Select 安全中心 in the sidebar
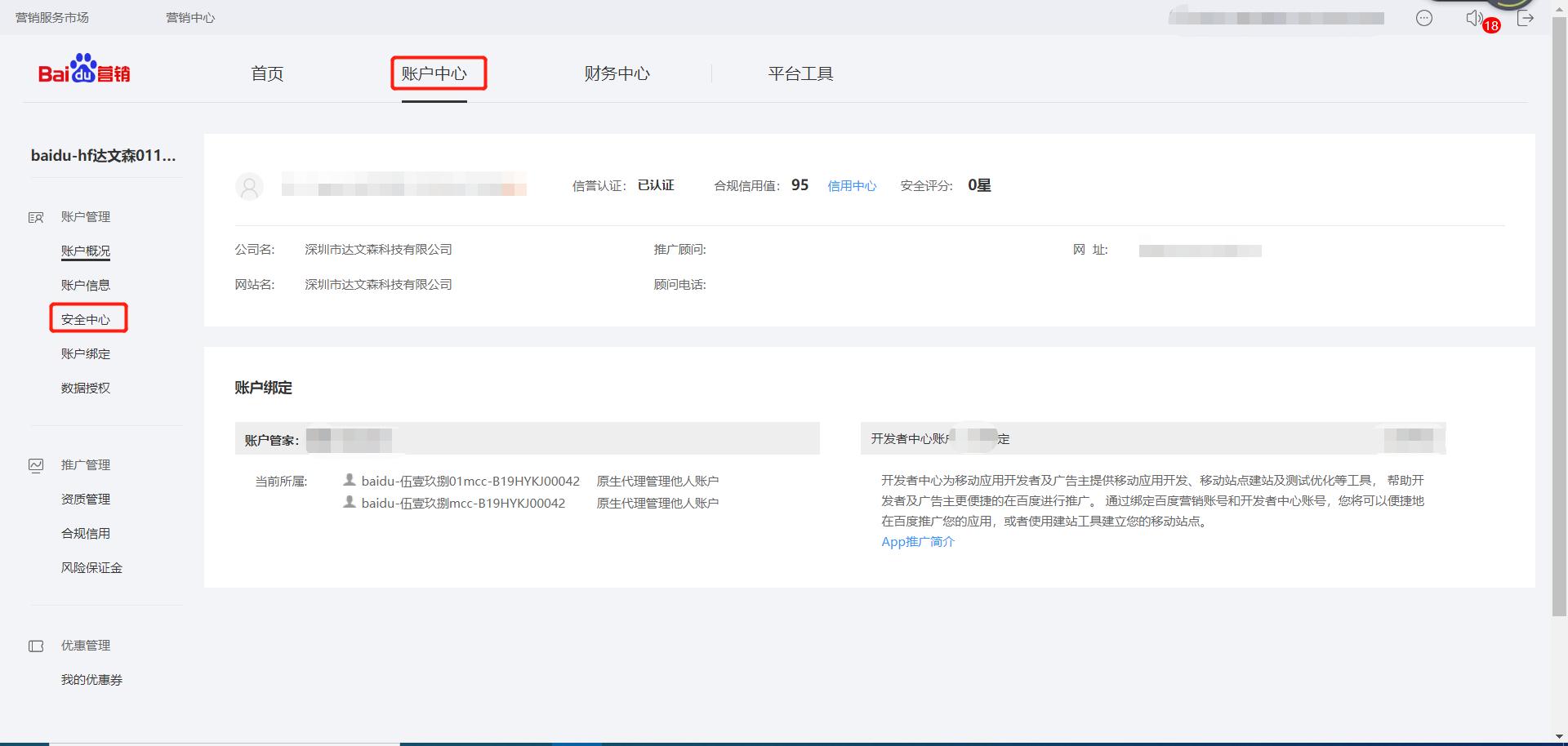Image resolution: width=1568 pixels, height=746 pixels. coord(87,318)
